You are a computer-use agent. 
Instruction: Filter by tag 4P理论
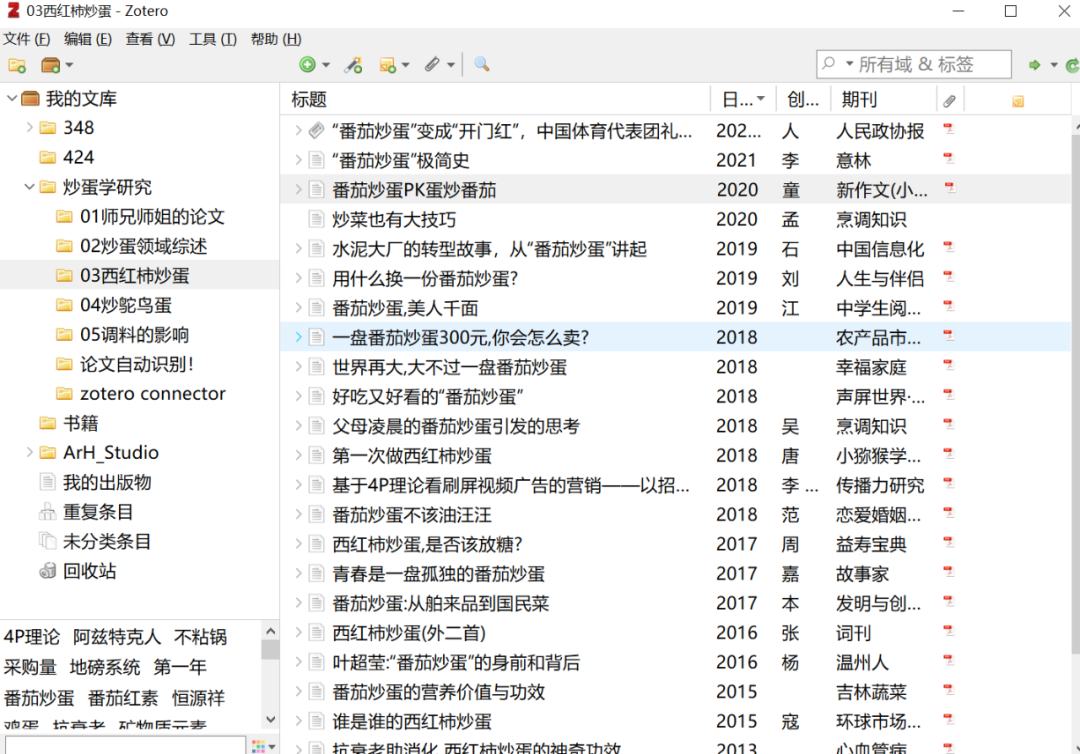click(32, 637)
